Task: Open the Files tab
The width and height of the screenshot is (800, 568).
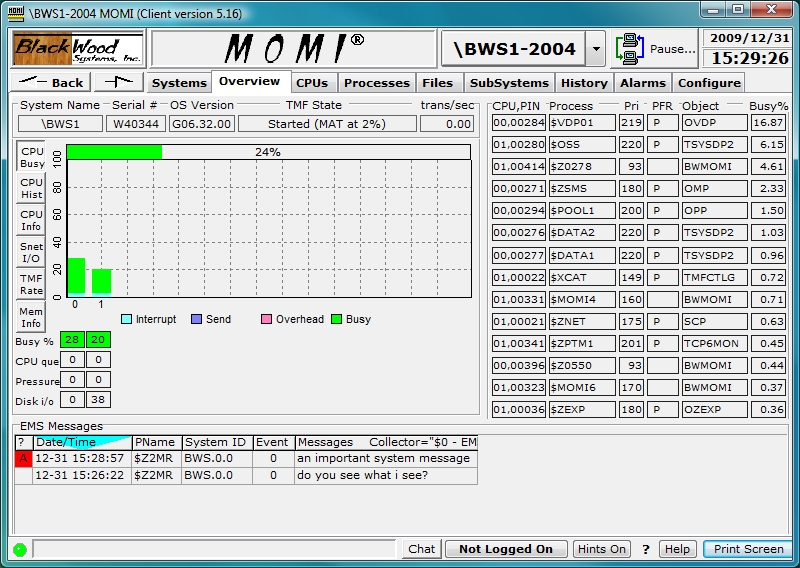Action: tap(438, 83)
